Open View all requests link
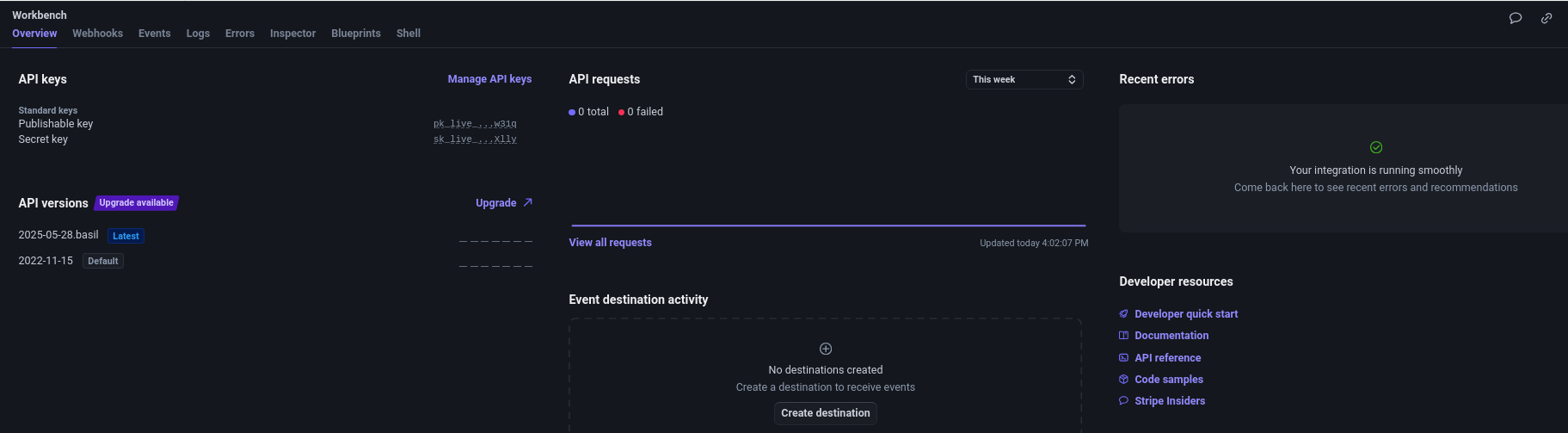Screen dimensions: 1568x433 tap(610, 243)
